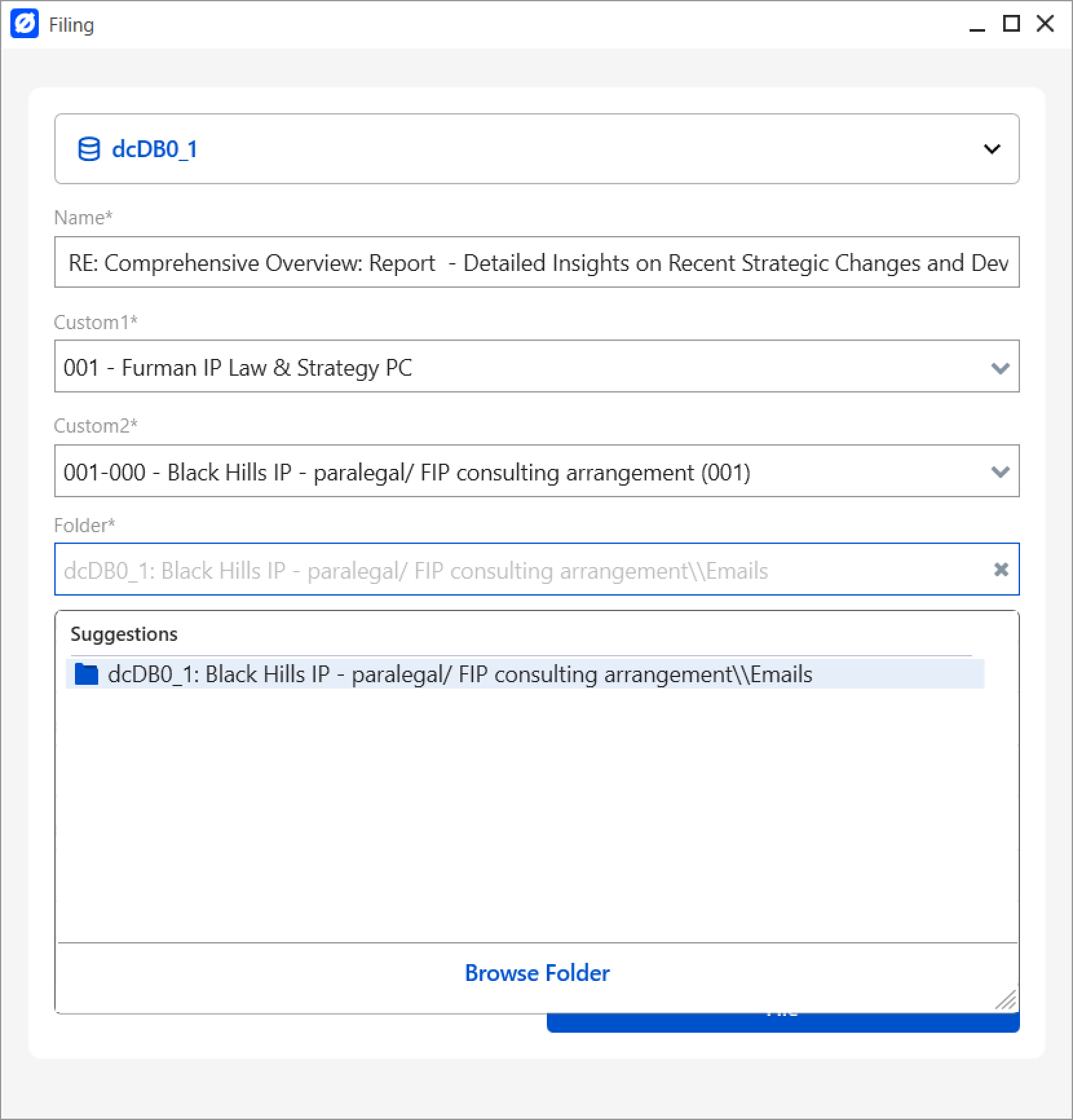Click the Suggestions panel header
The width and height of the screenshot is (1073, 1120).
[x=123, y=634]
